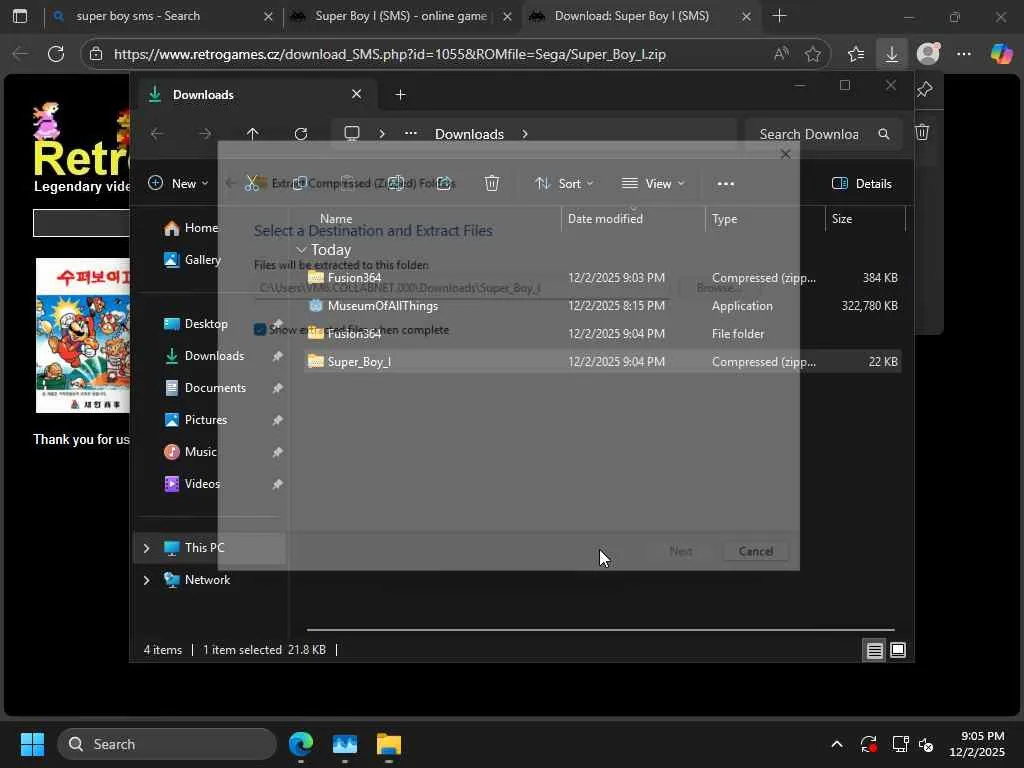Switch Explorer to details list view icon
1024x768 pixels.
click(874, 650)
